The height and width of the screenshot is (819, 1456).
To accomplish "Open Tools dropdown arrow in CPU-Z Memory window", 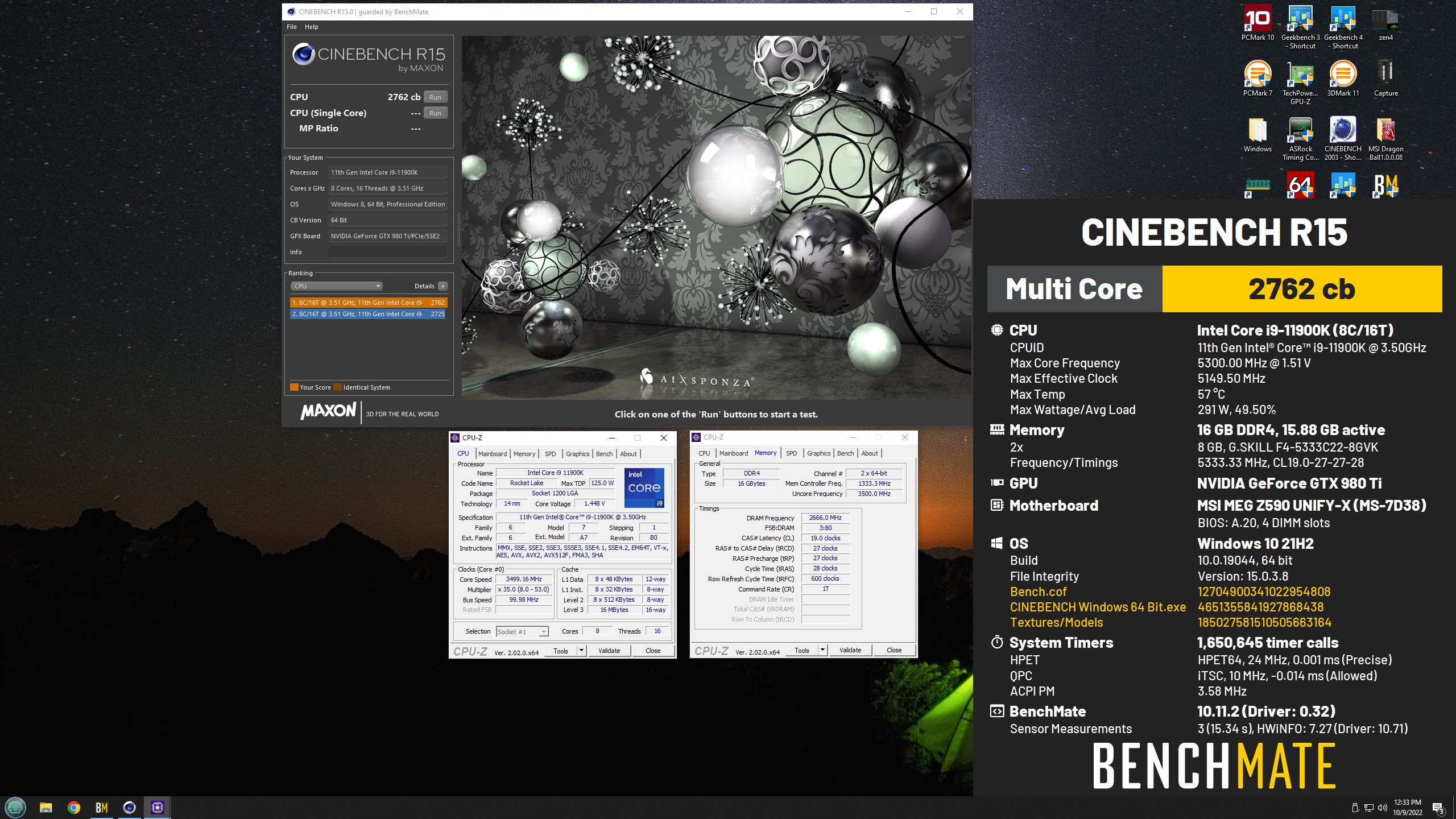I will click(822, 650).
